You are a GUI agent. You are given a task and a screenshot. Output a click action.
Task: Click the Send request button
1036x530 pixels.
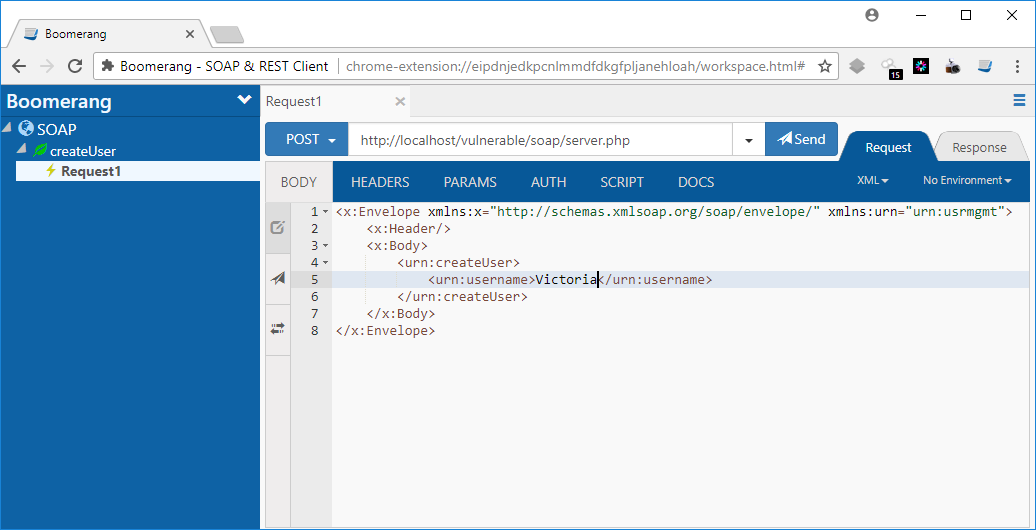[x=801, y=139]
